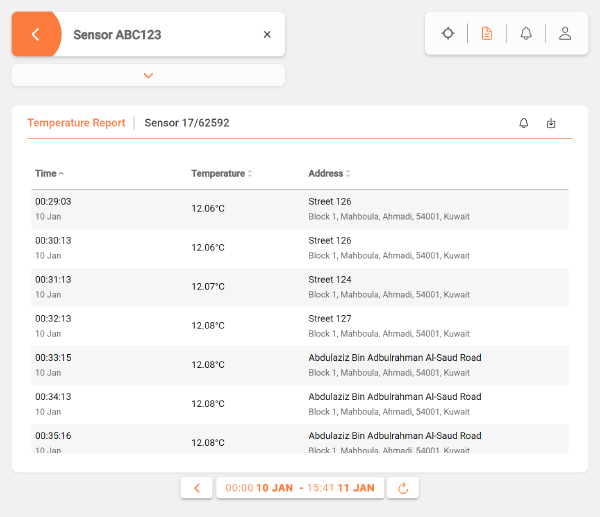Expand the panel below Sensor ABC123

tap(148, 75)
